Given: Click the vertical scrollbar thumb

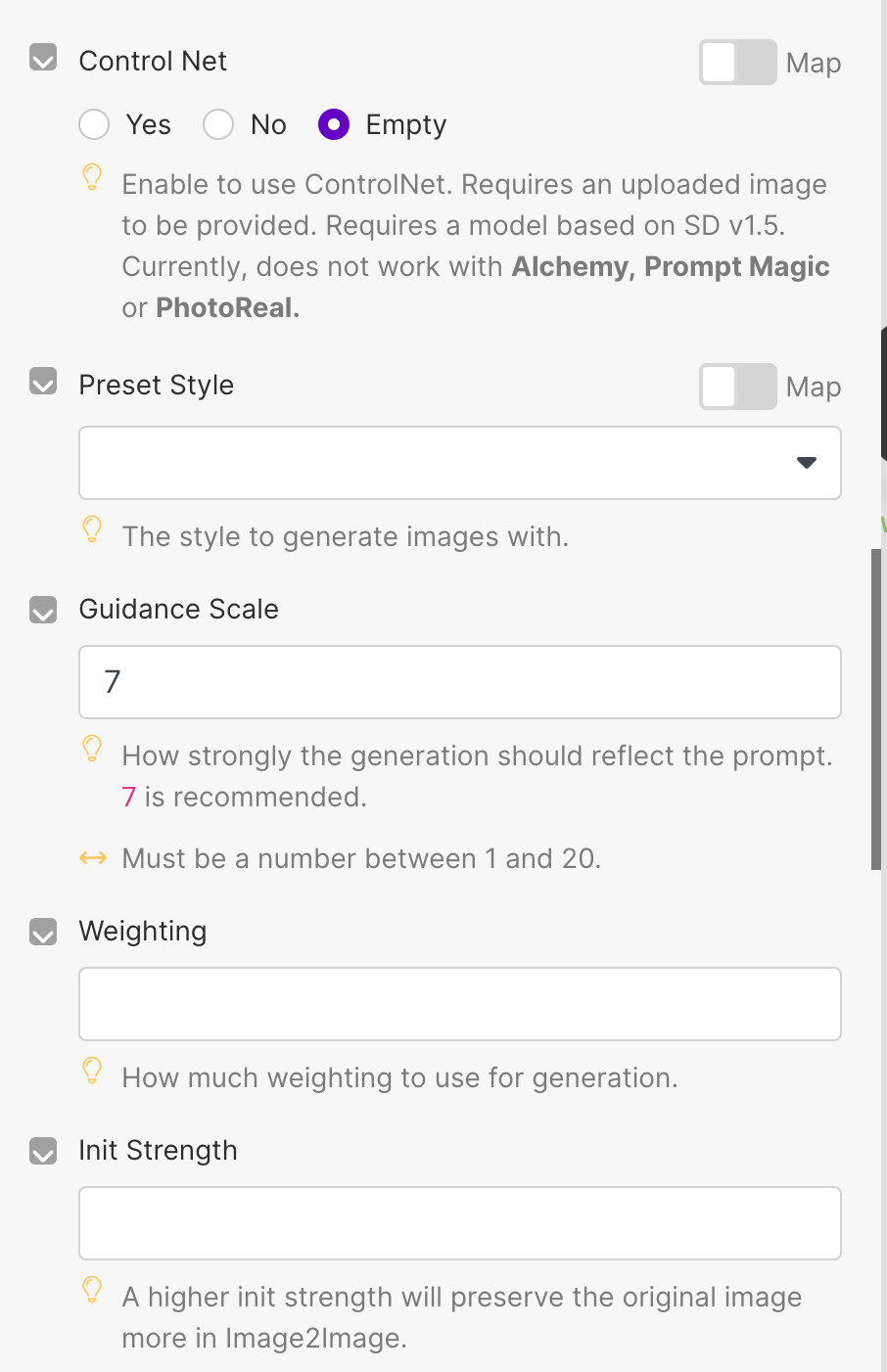Looking at the screenshot, I should [876, 709].
